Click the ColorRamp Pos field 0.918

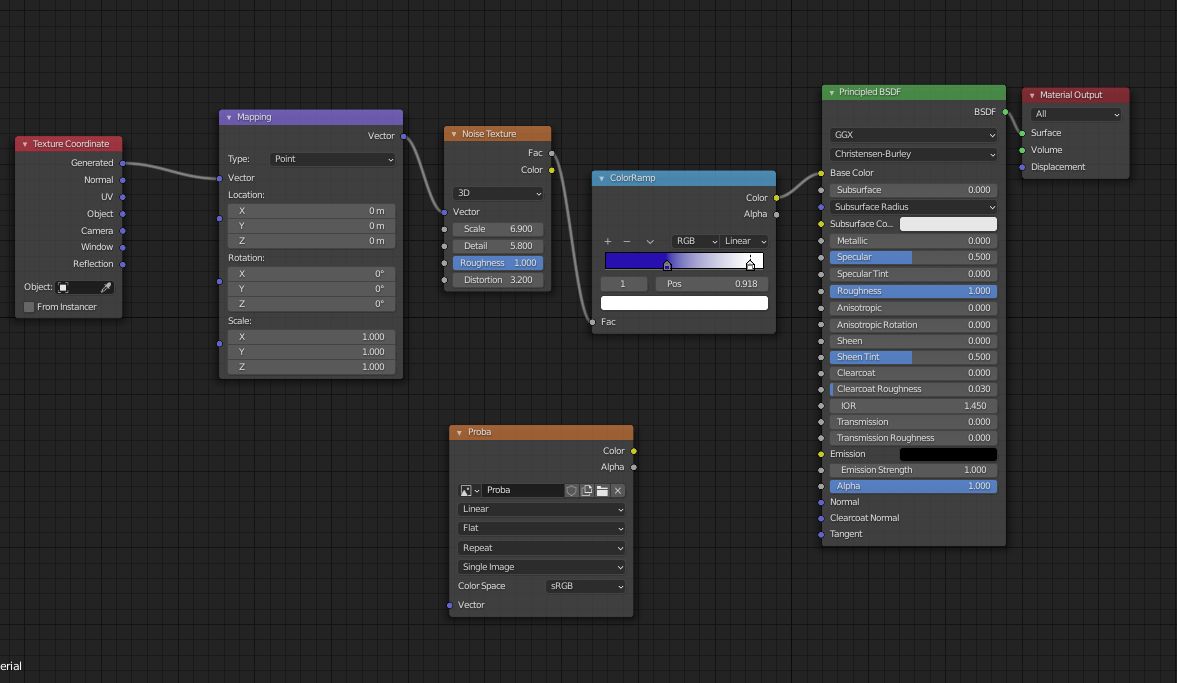712,284
